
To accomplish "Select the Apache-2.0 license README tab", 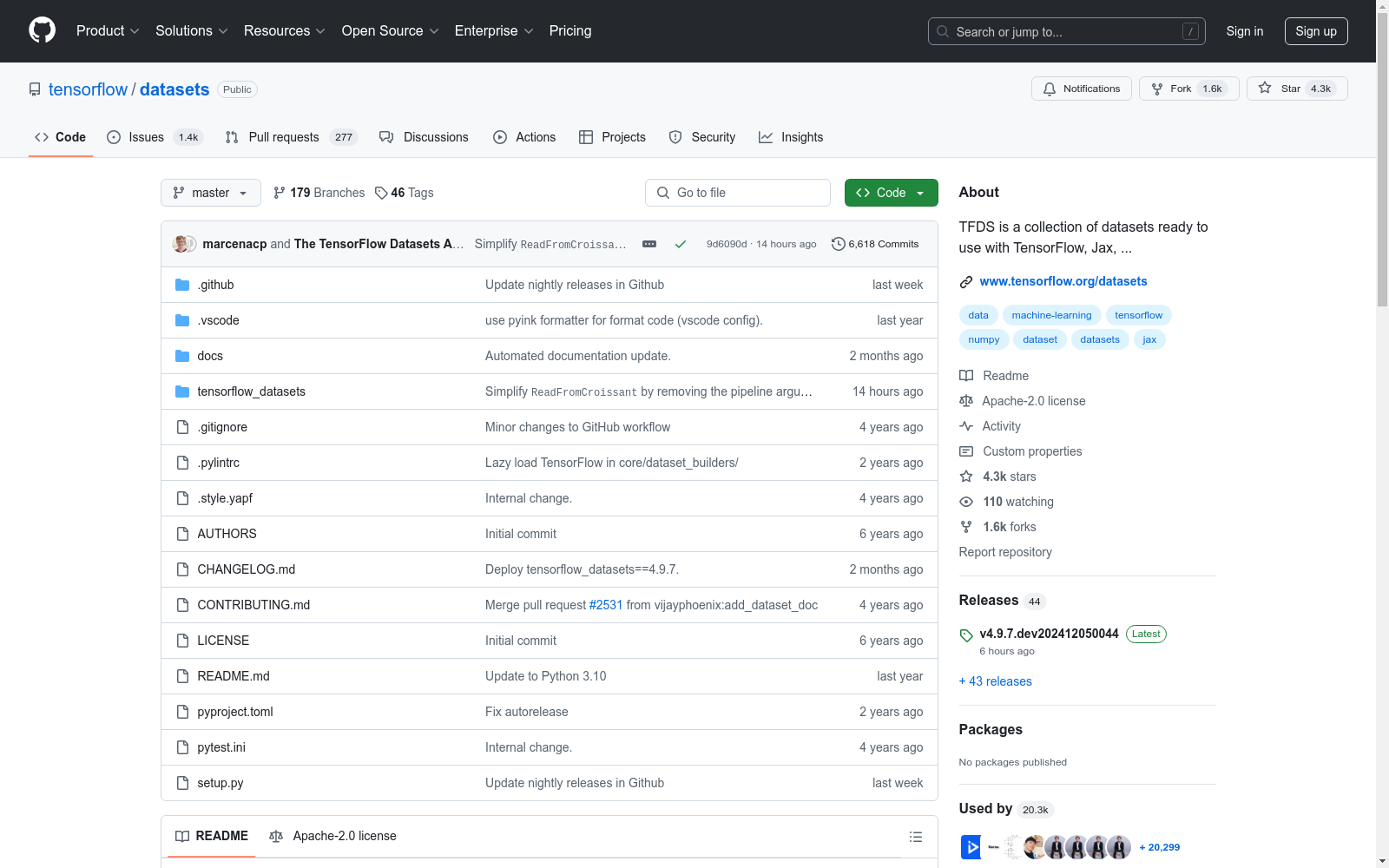I will [333, 836].
